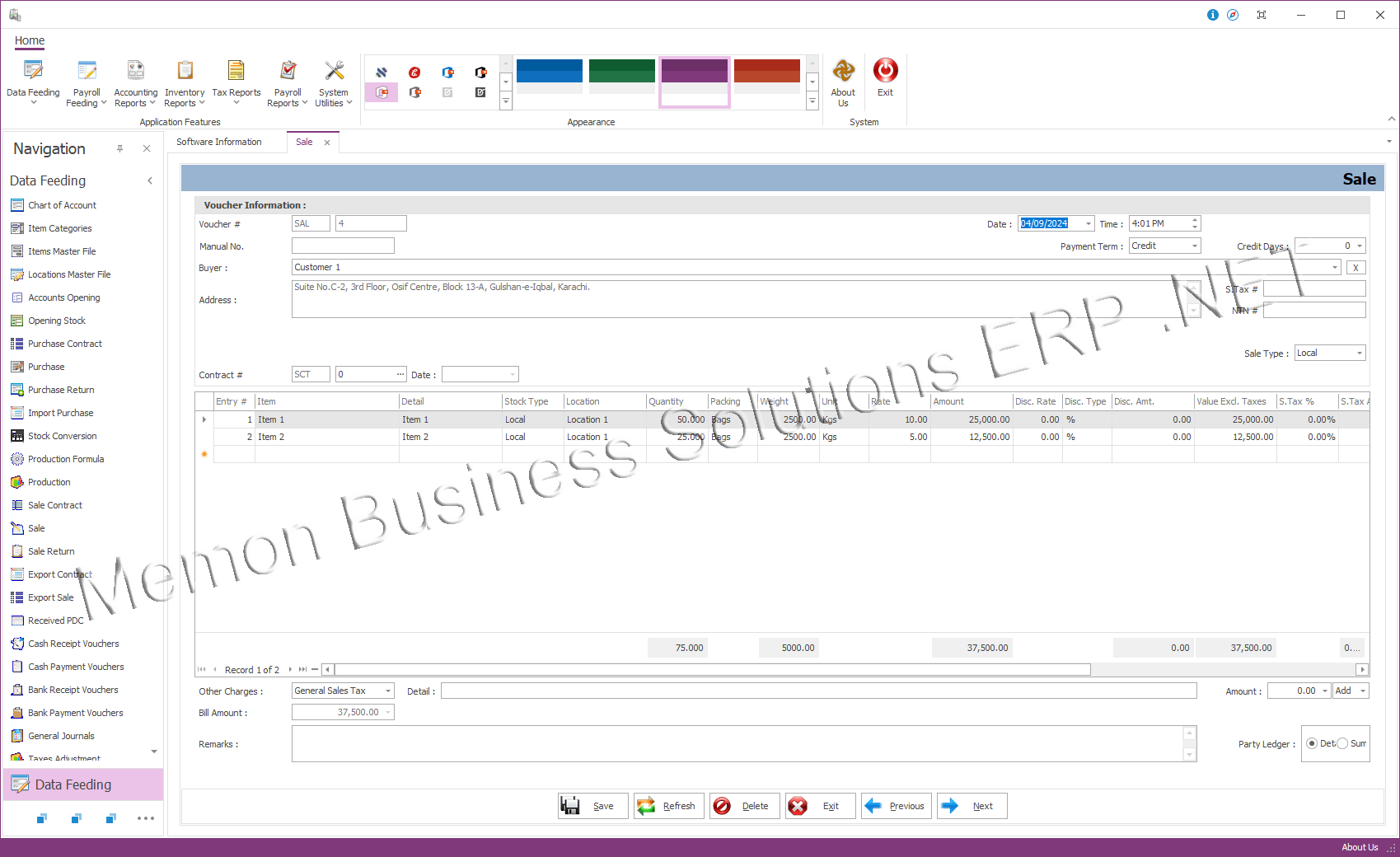The image size is (1400, 857).
Task: Click the Remarks text area
Action: 737,743
